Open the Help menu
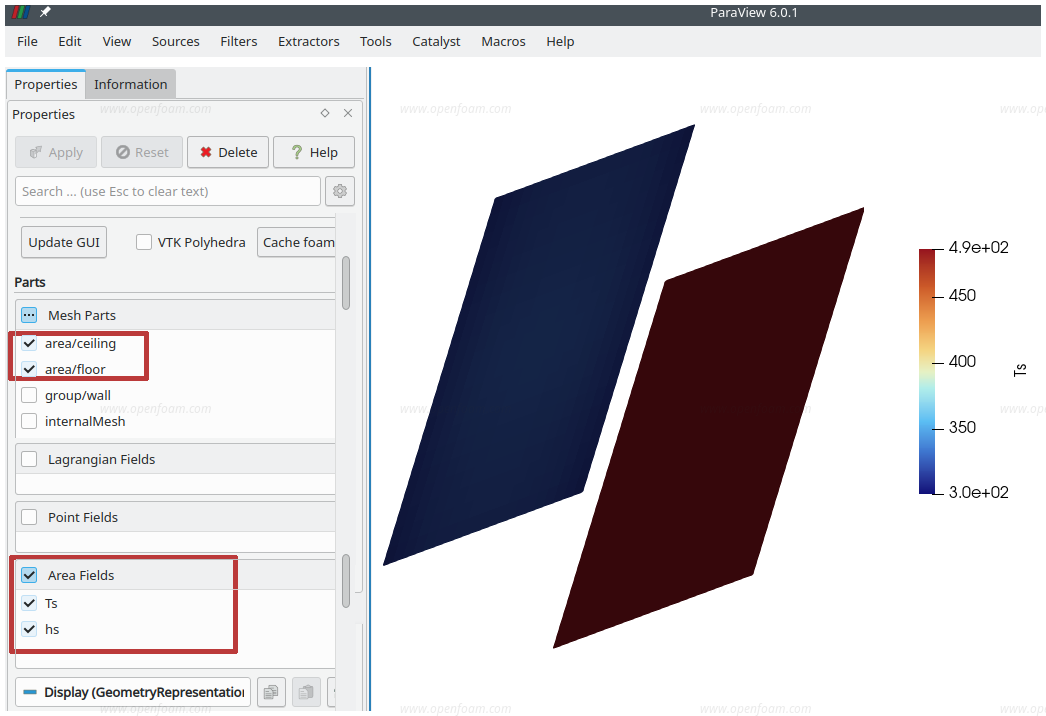This screenshot has height=716, width=1046. 560,41
